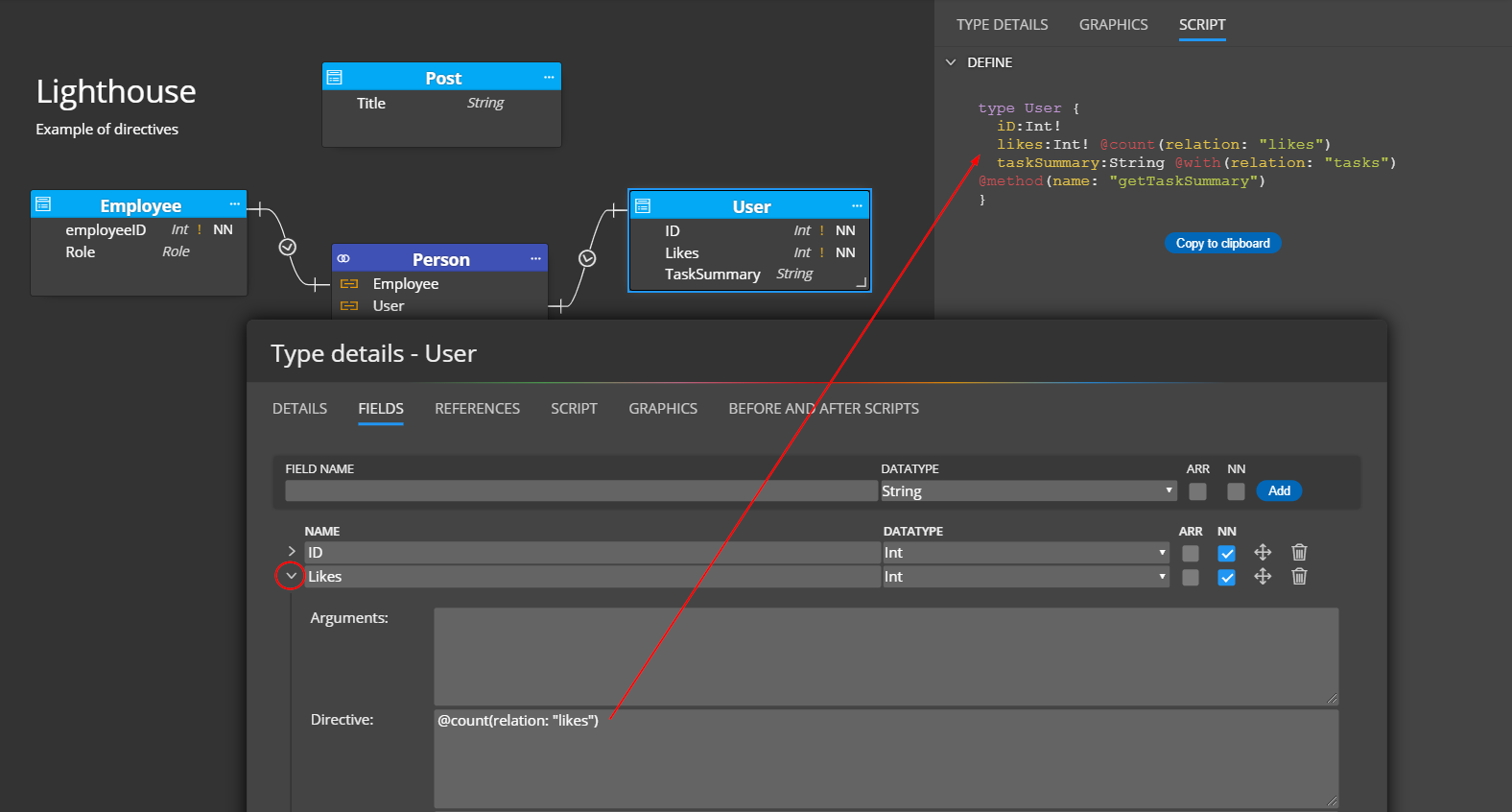Collapse the Likes field row details

(x=291, y=576)
